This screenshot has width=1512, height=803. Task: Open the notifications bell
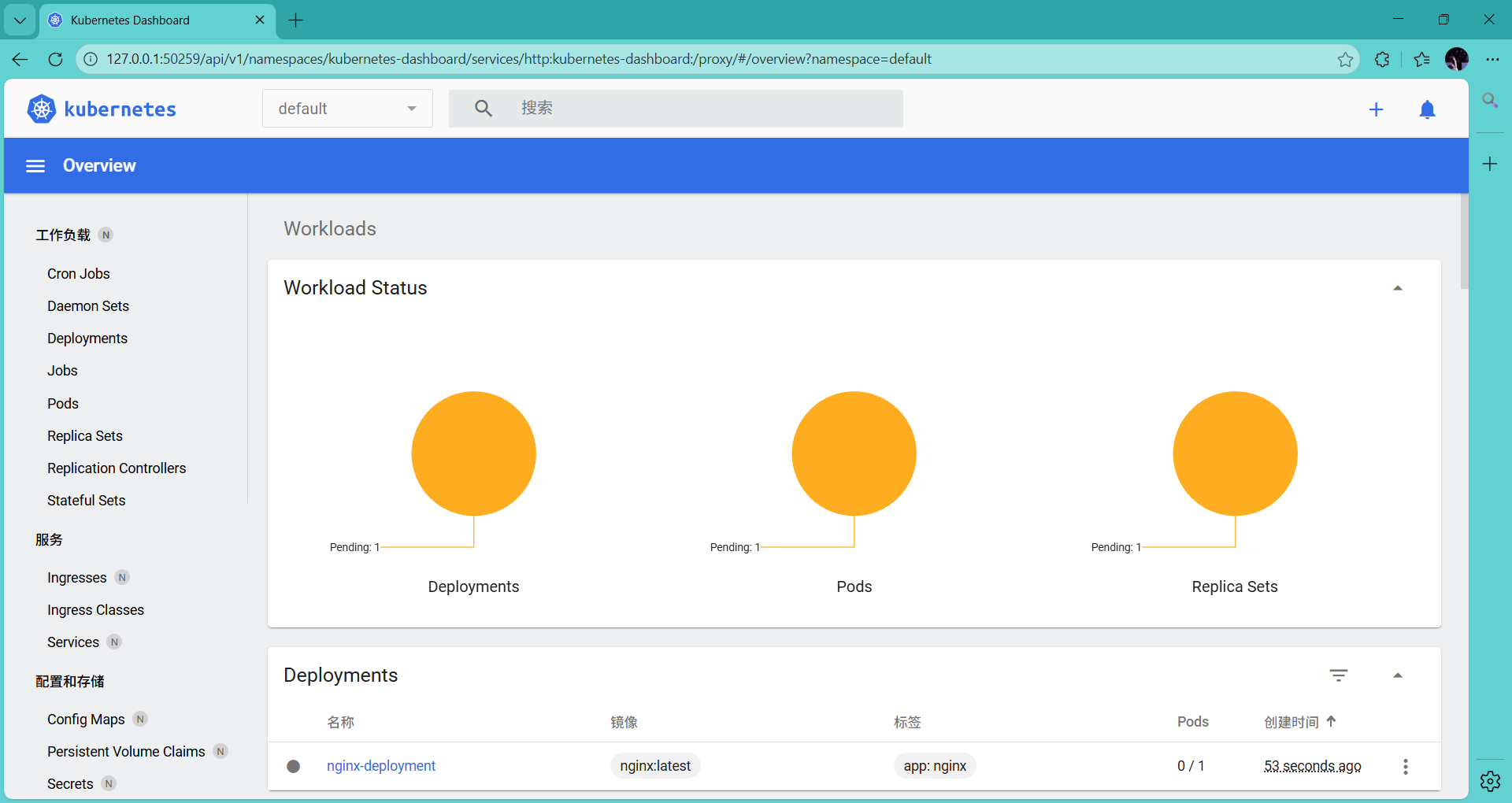(x=1427, y=109)
